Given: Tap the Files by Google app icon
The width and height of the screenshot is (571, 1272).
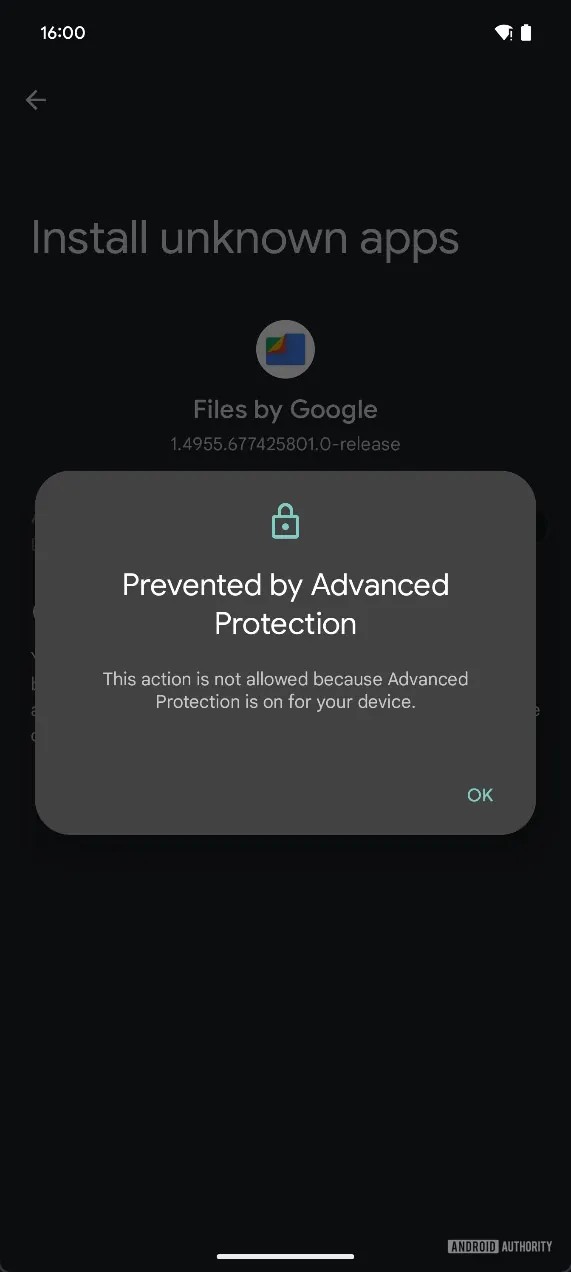Looking at the screenshot, I should coord(285,350).
